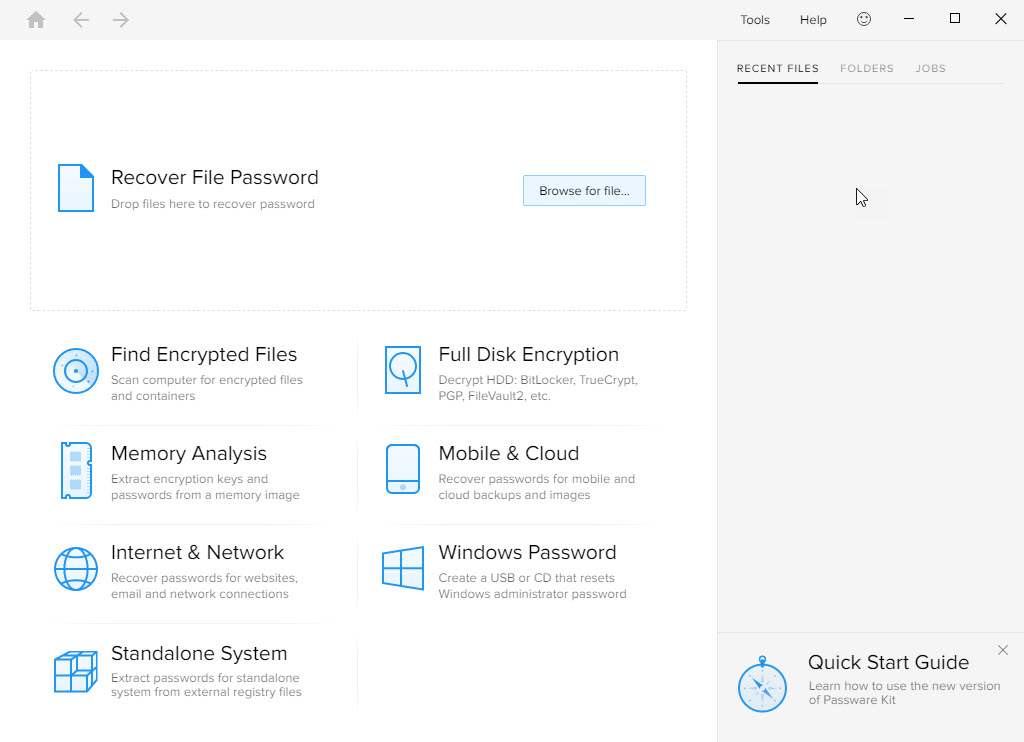Image resolution: width=1024 pixels, height=742 pixels.
Task: Click the Quick Start Guide compass icon
Action: pyautogui.click(x=762, y=685)
